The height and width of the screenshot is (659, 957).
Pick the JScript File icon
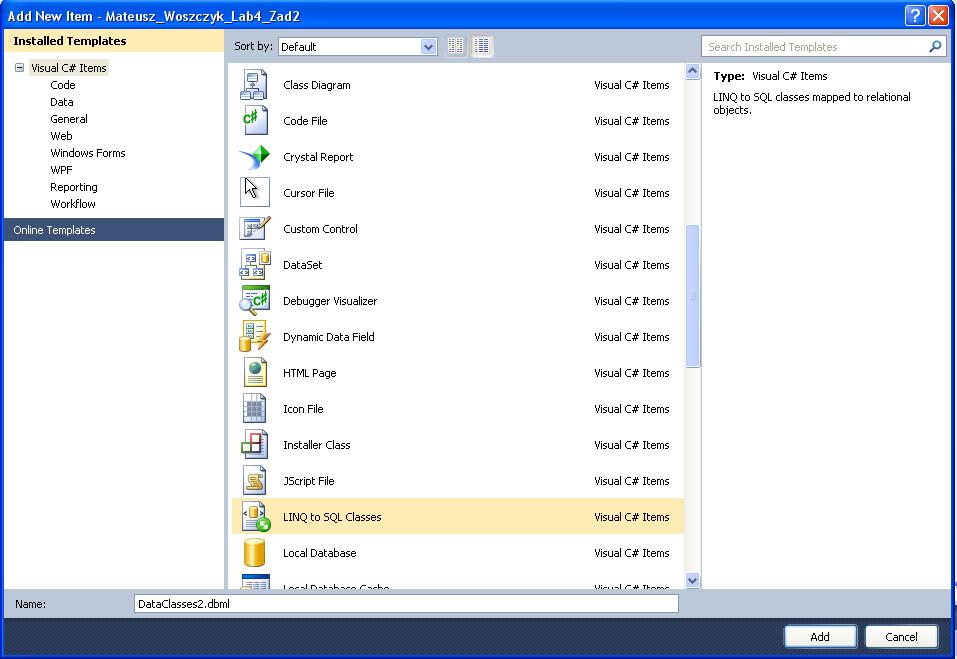tap(254, 481)
